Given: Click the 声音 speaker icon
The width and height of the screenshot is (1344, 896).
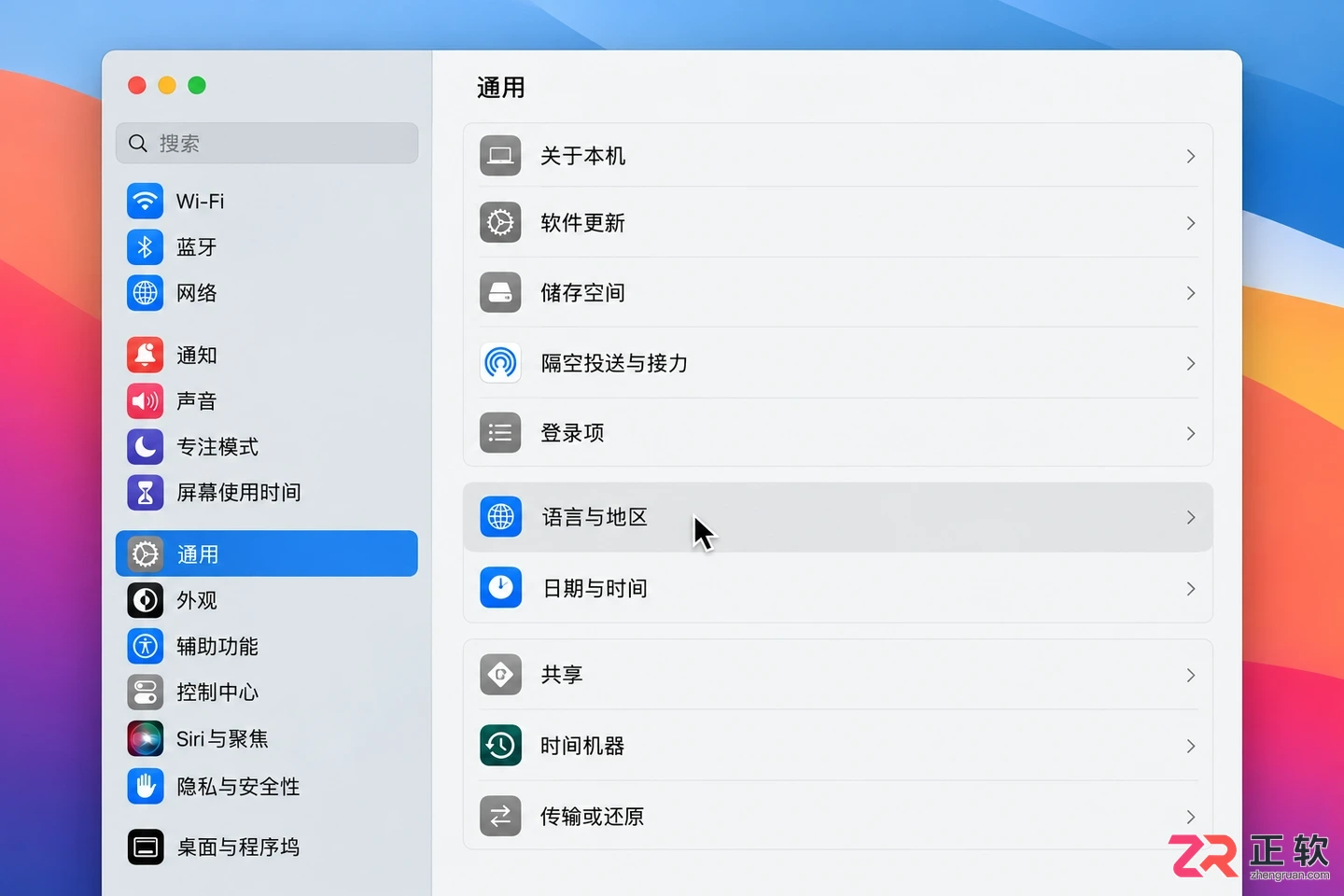Looking at the screenshot, I should point(145,401).
